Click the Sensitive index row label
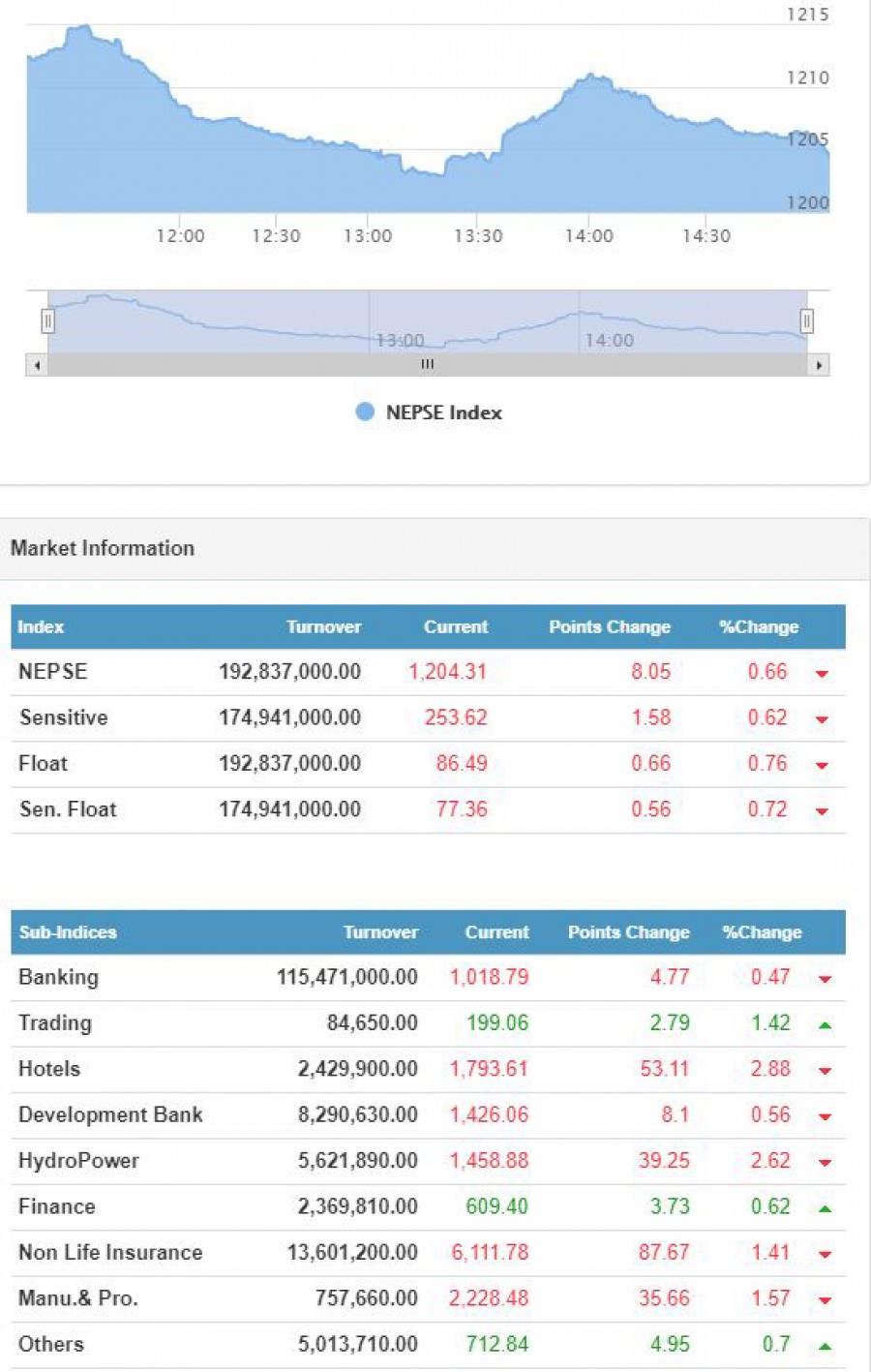This screenshot has height=1372, width=871. click(x=63, y=717)
